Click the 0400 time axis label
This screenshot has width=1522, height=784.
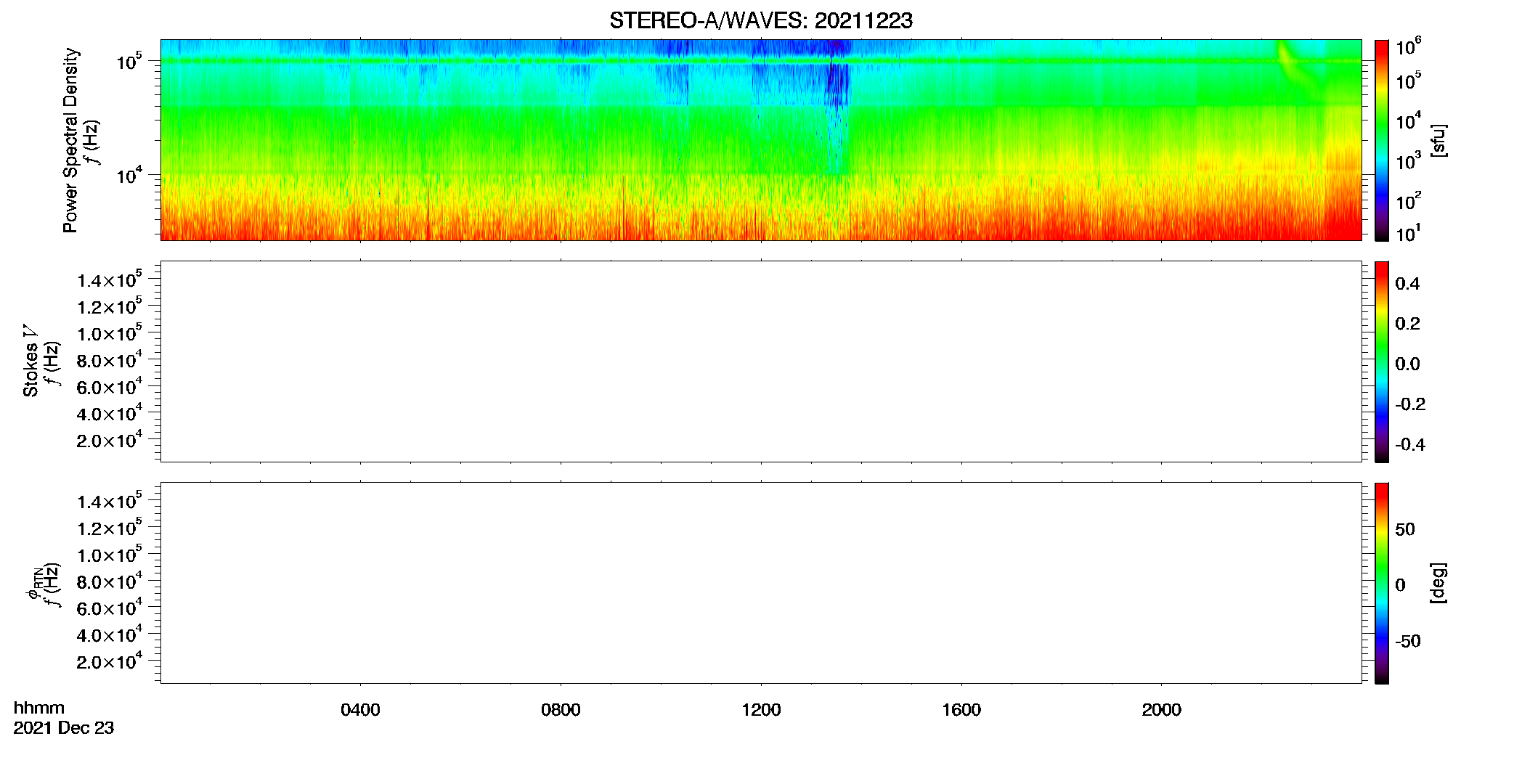coord(360,710)
